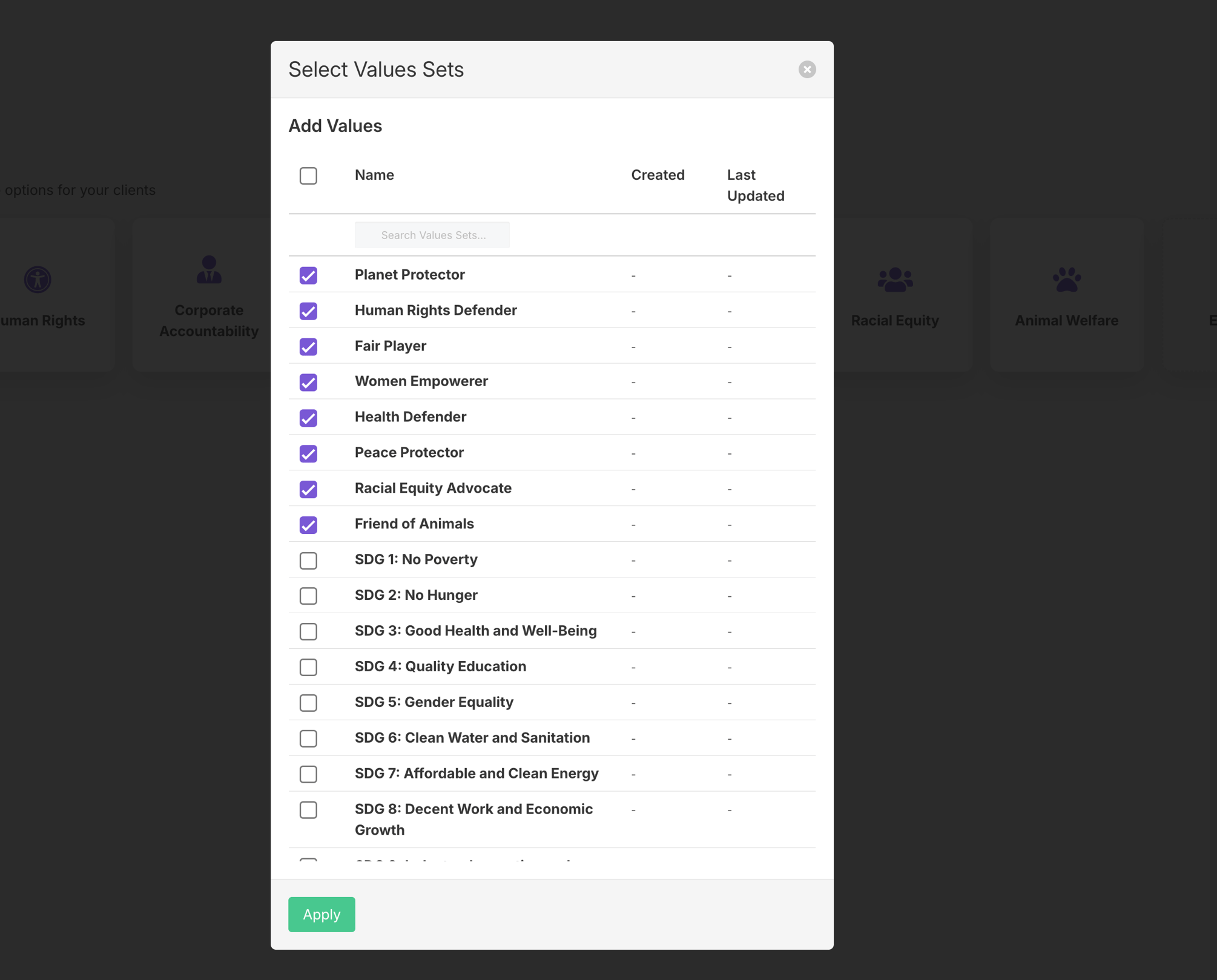Click the Women Empowerer row name
Image resolution: width=1217 pixels, height=980 pixels.
421,381
